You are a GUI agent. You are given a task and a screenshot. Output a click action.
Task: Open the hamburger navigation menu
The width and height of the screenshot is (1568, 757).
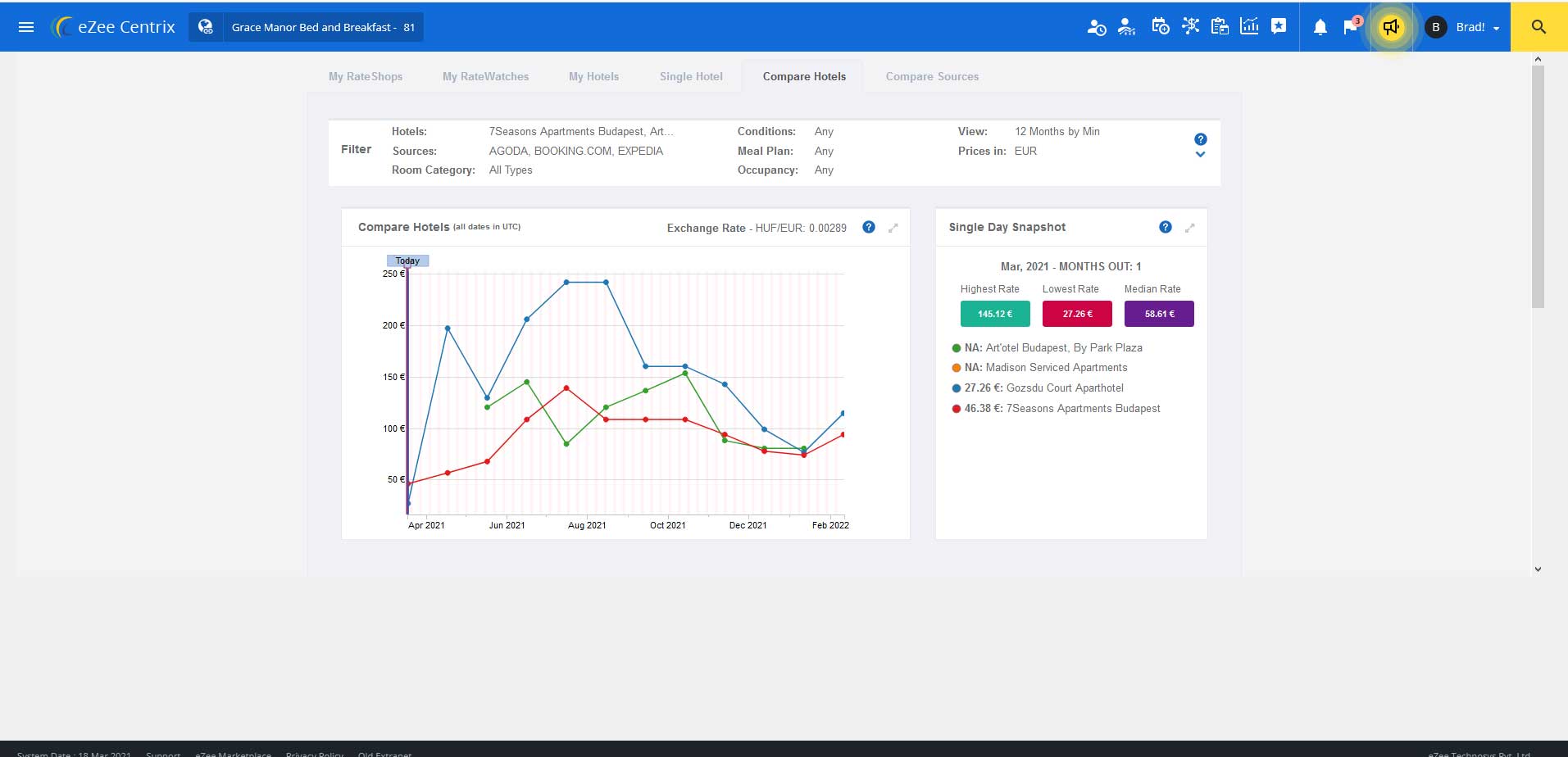pyautogui.click(x=26, y=27)
